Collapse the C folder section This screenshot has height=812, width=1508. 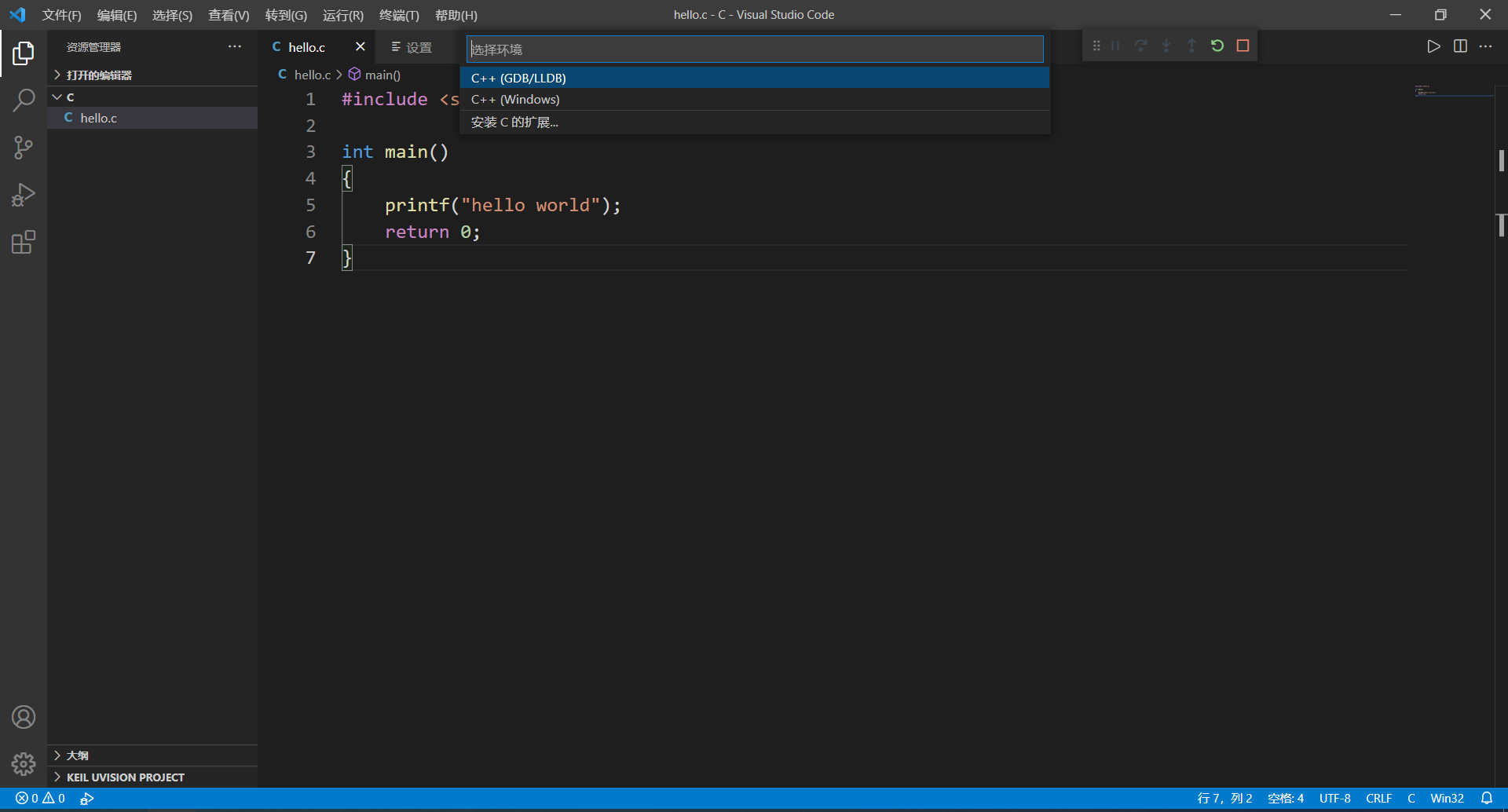point(152,97)
